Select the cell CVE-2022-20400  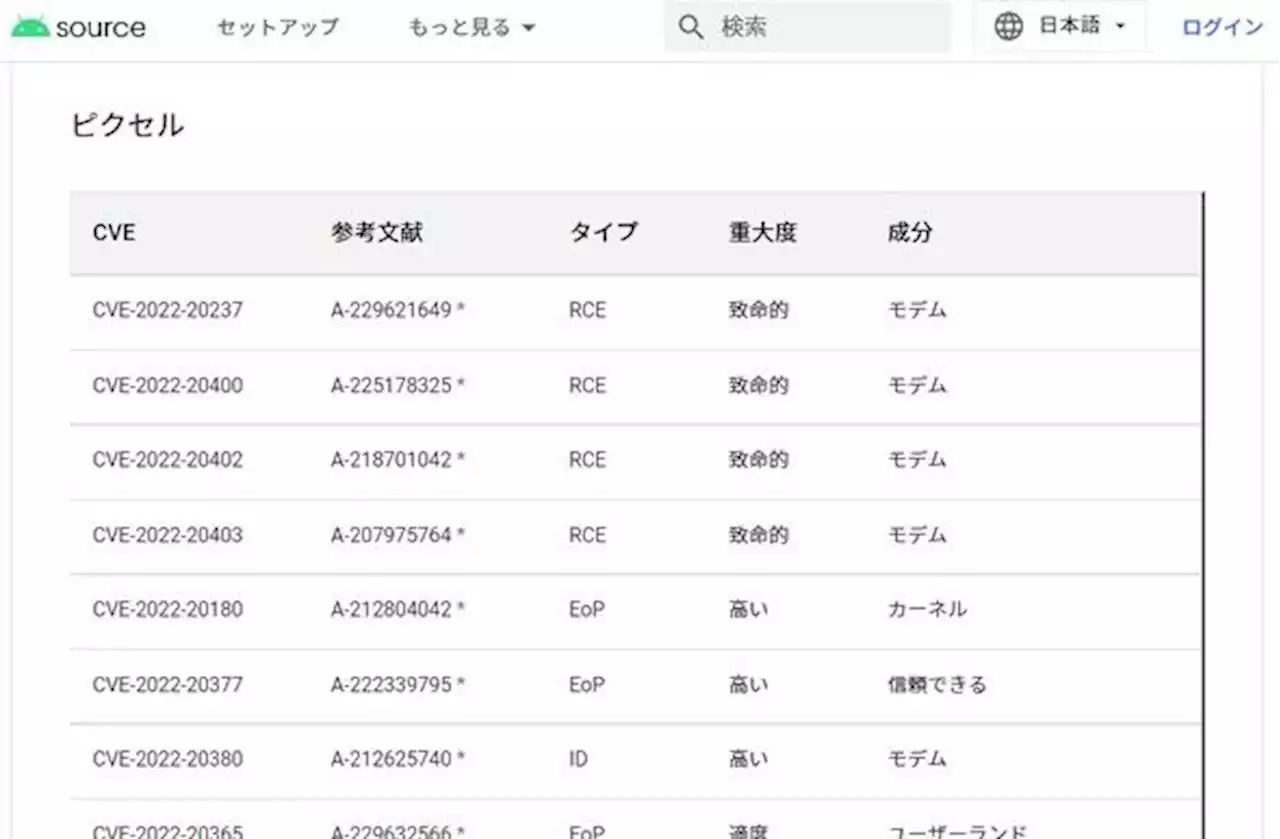168,385
